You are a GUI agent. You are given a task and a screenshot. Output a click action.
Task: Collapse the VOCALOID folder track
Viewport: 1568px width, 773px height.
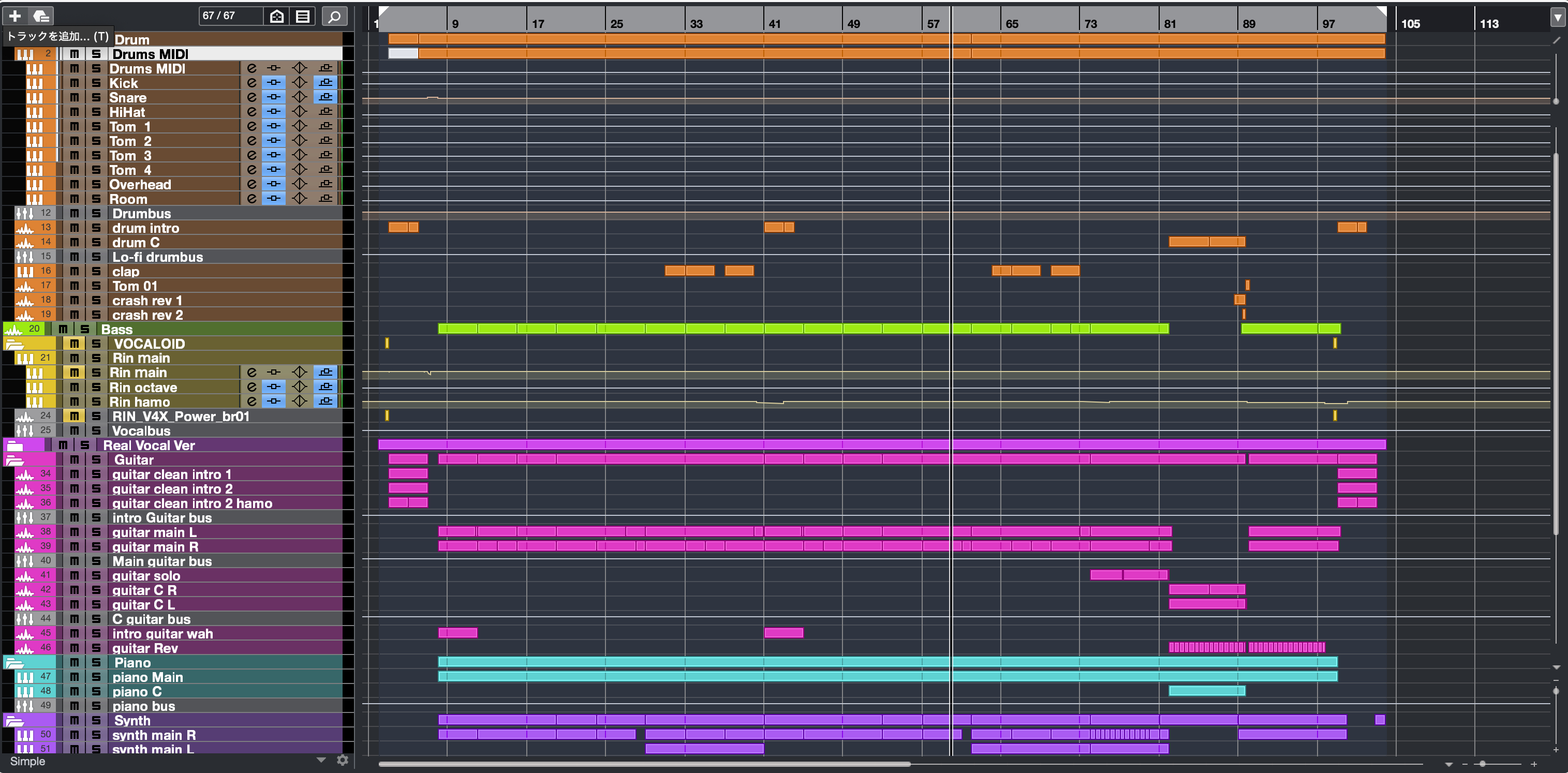(14, 344)
